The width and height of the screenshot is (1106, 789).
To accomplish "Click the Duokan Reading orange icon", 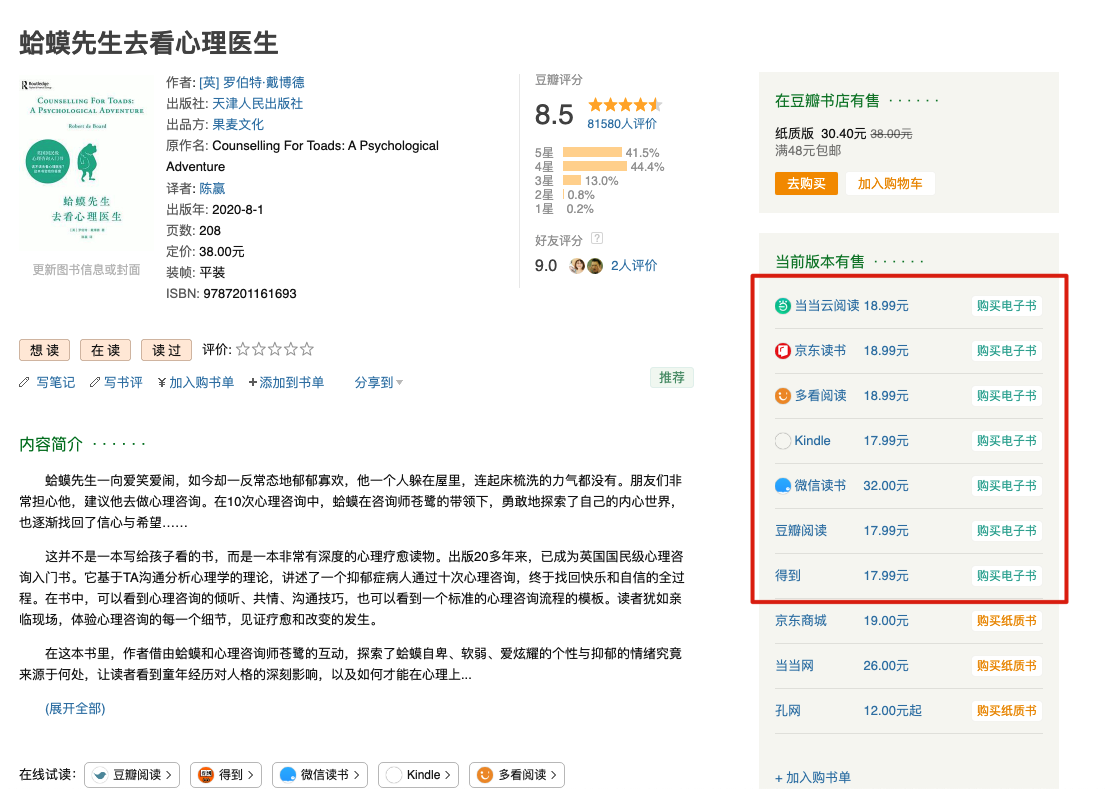I will pos(783,396).
